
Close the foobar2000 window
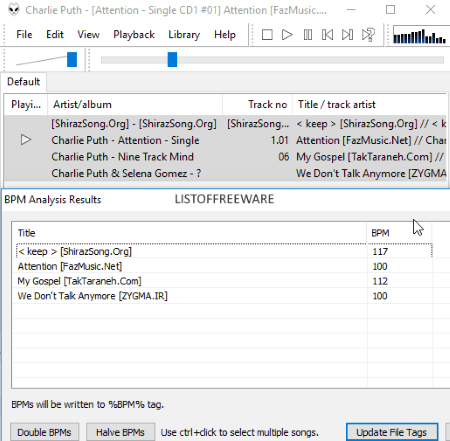pyautogui.click(x=430, y=10)
